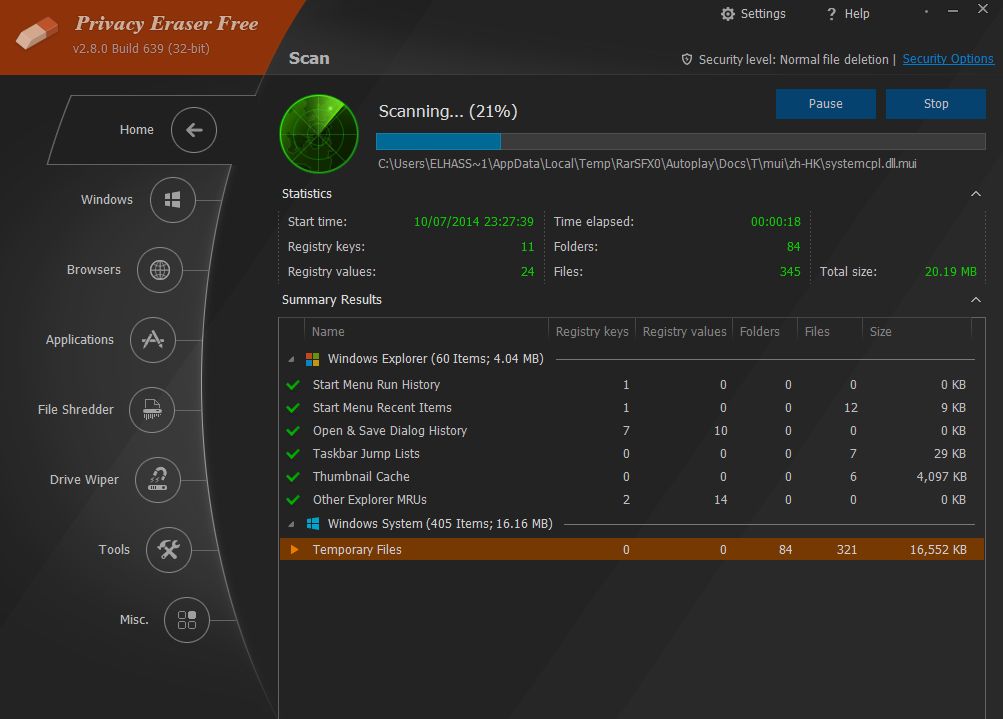Sort by the Registry keys column header
The height and width of the screenshot is (719, 1003).
pos(592,331)
